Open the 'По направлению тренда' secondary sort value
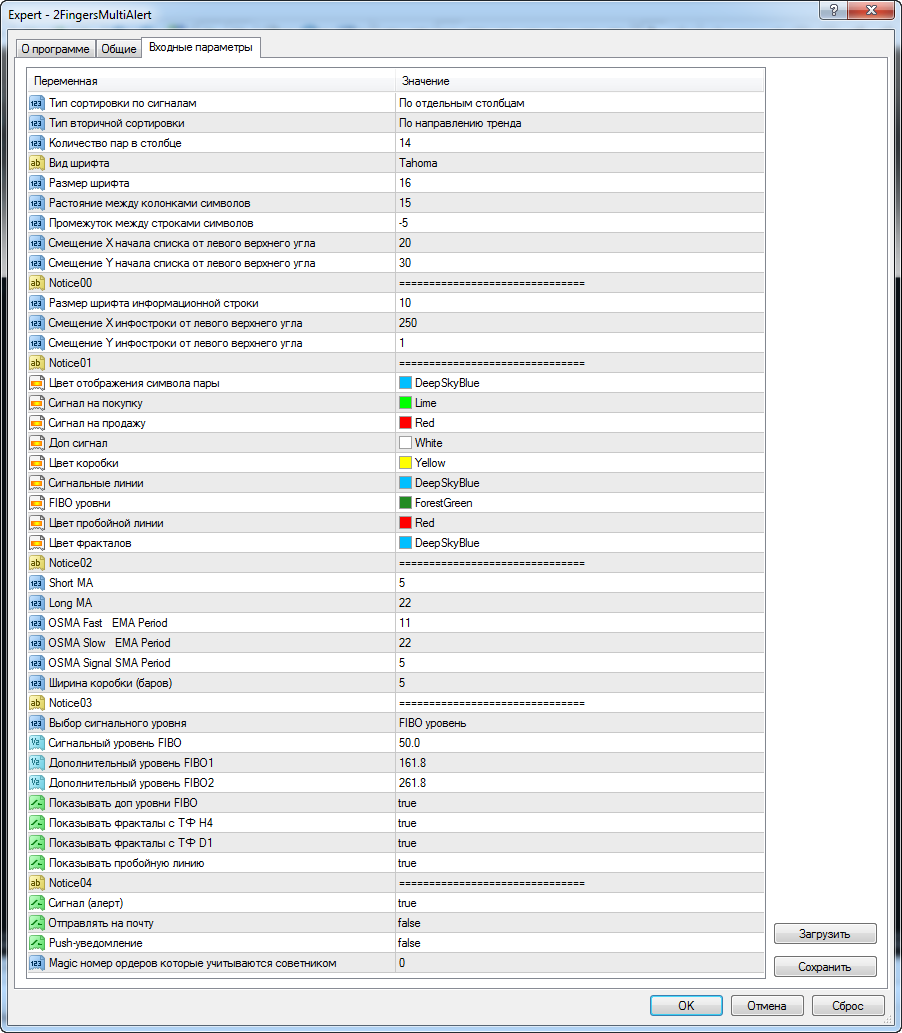The width and height of the screenshot is (902, 1033). (x=580, y=123)
